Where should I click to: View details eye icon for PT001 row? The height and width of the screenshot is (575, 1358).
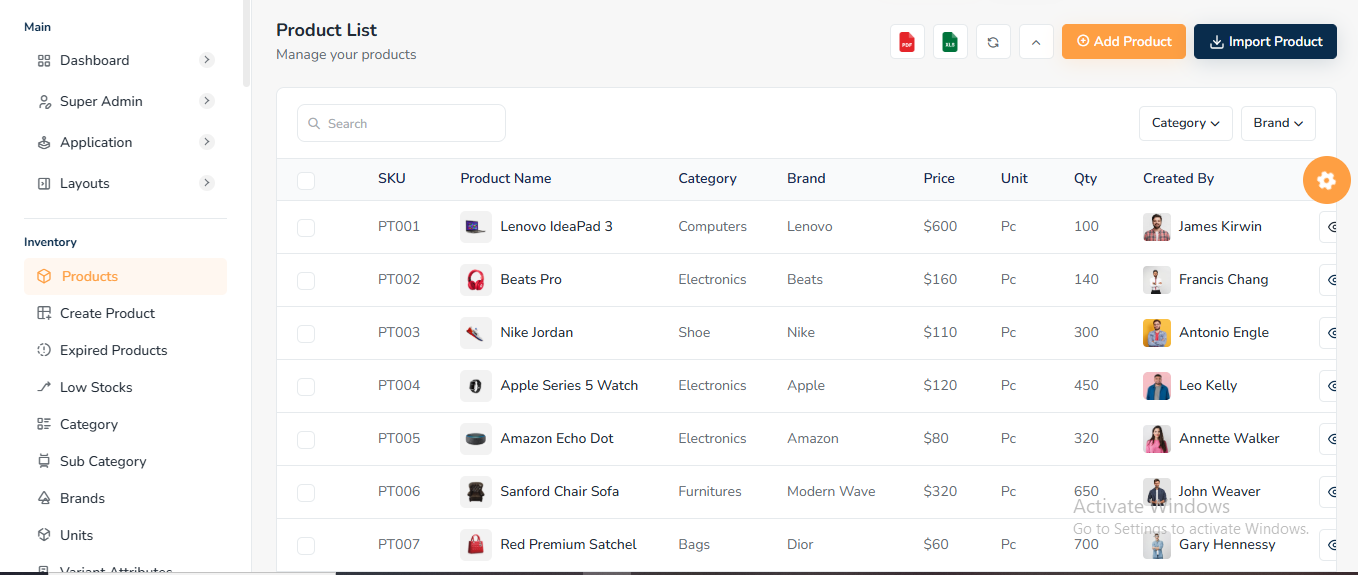point(1330,227)
